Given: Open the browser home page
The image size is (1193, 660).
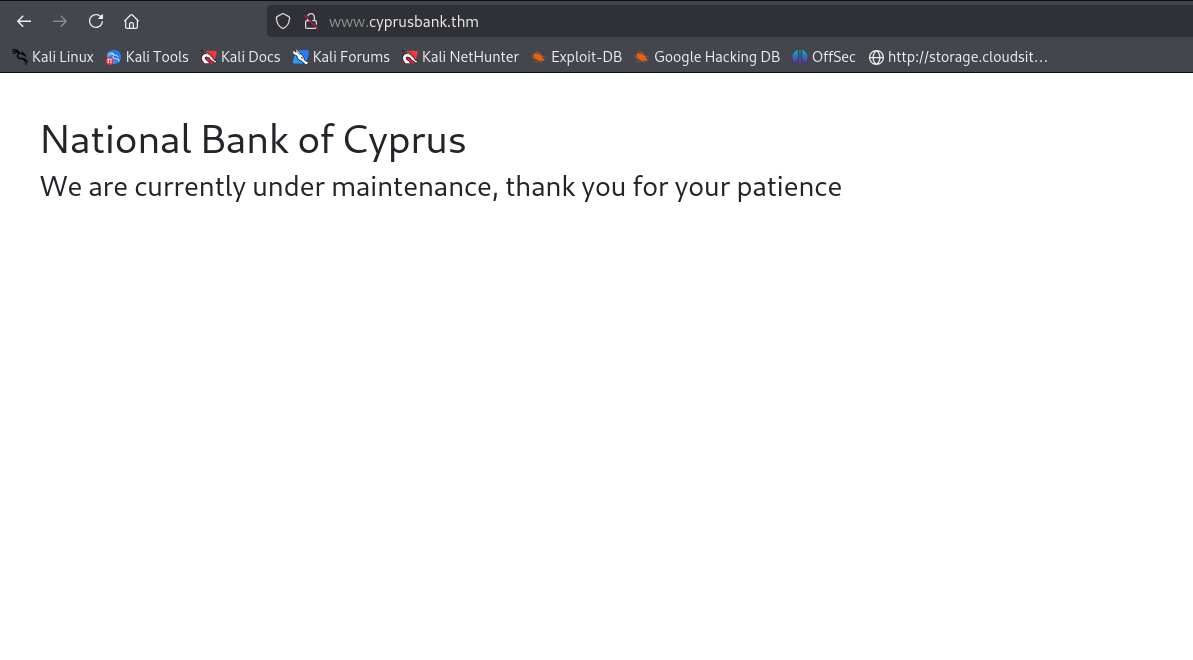Looking at the screenshot, I should pos(132,21).
